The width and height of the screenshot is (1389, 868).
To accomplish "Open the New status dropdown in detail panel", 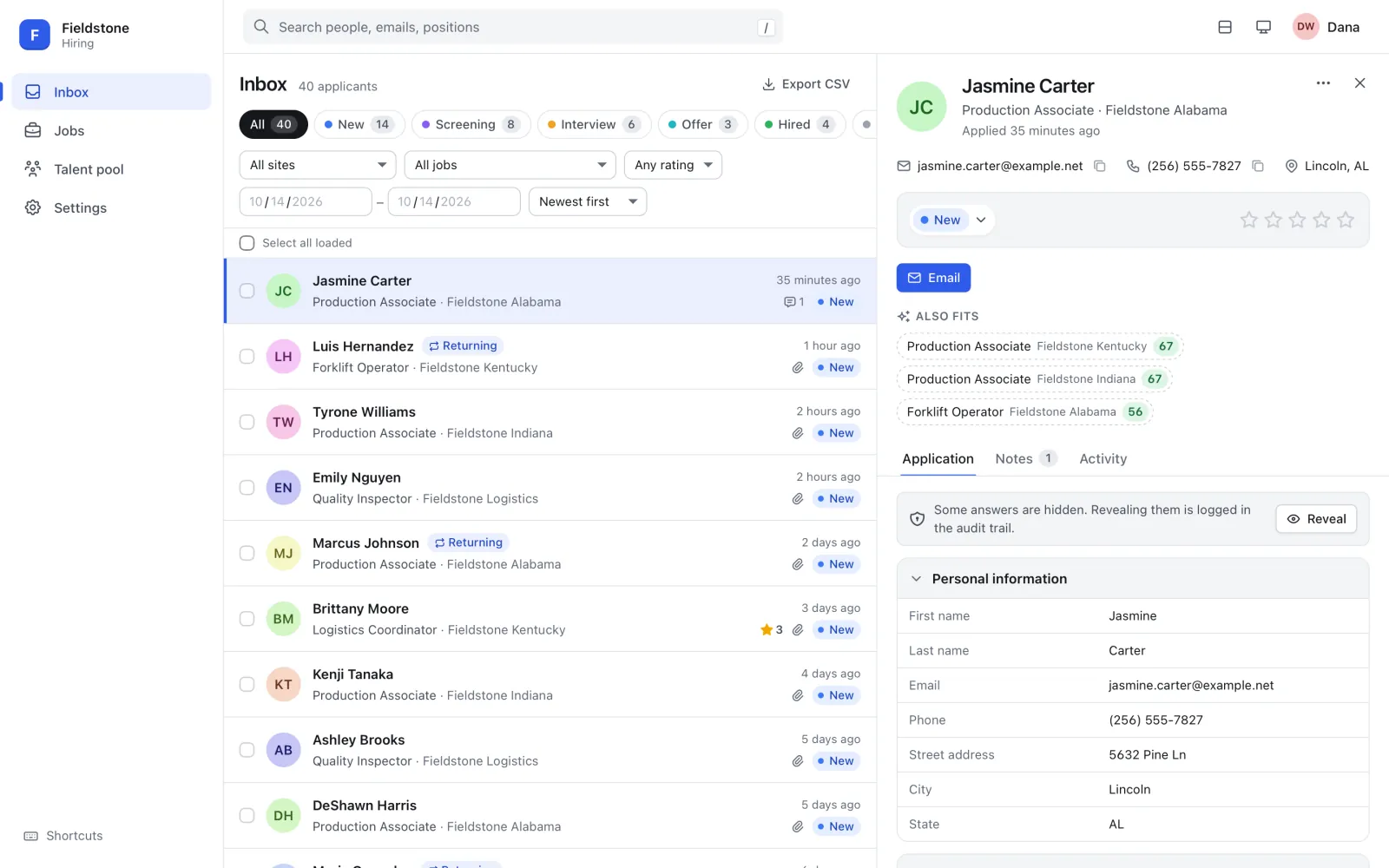I will [952, 220].
